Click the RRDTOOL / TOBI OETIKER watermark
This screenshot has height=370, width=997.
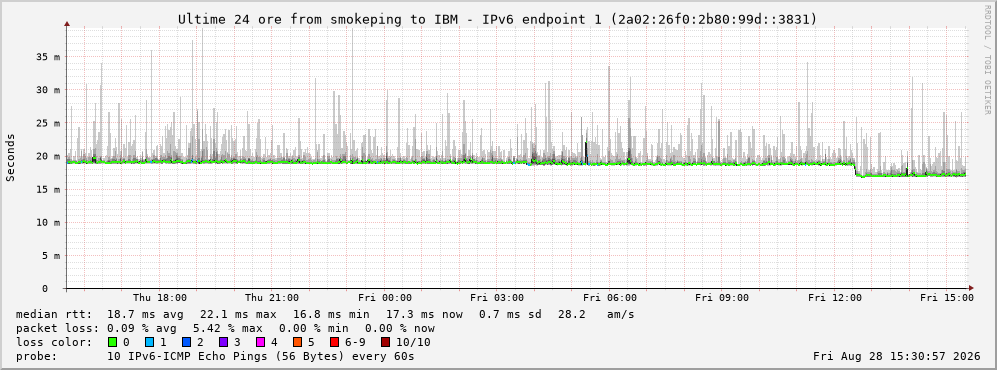(x=987, y=59)
